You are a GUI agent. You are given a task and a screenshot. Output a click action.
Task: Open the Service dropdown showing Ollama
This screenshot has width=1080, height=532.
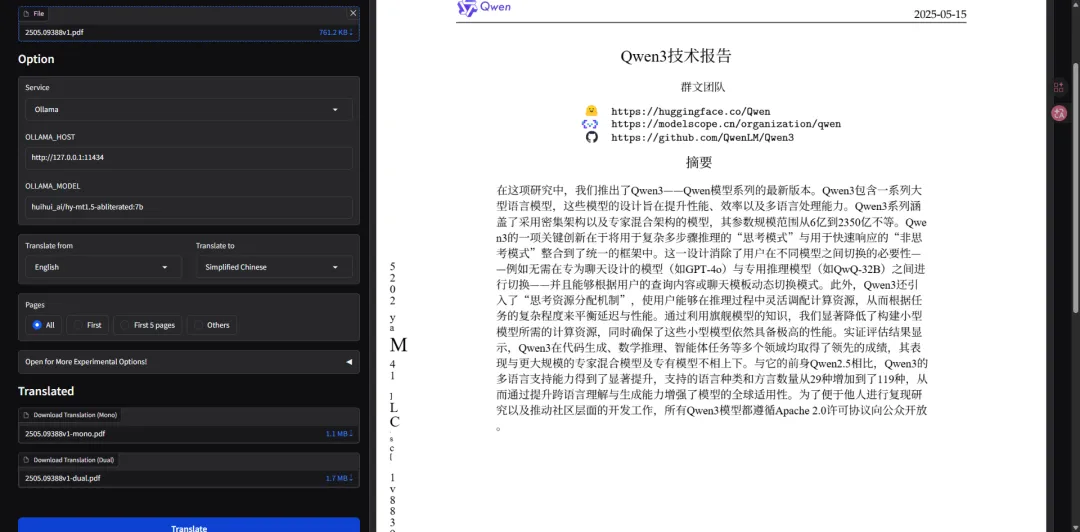click(x=189, y=109)
